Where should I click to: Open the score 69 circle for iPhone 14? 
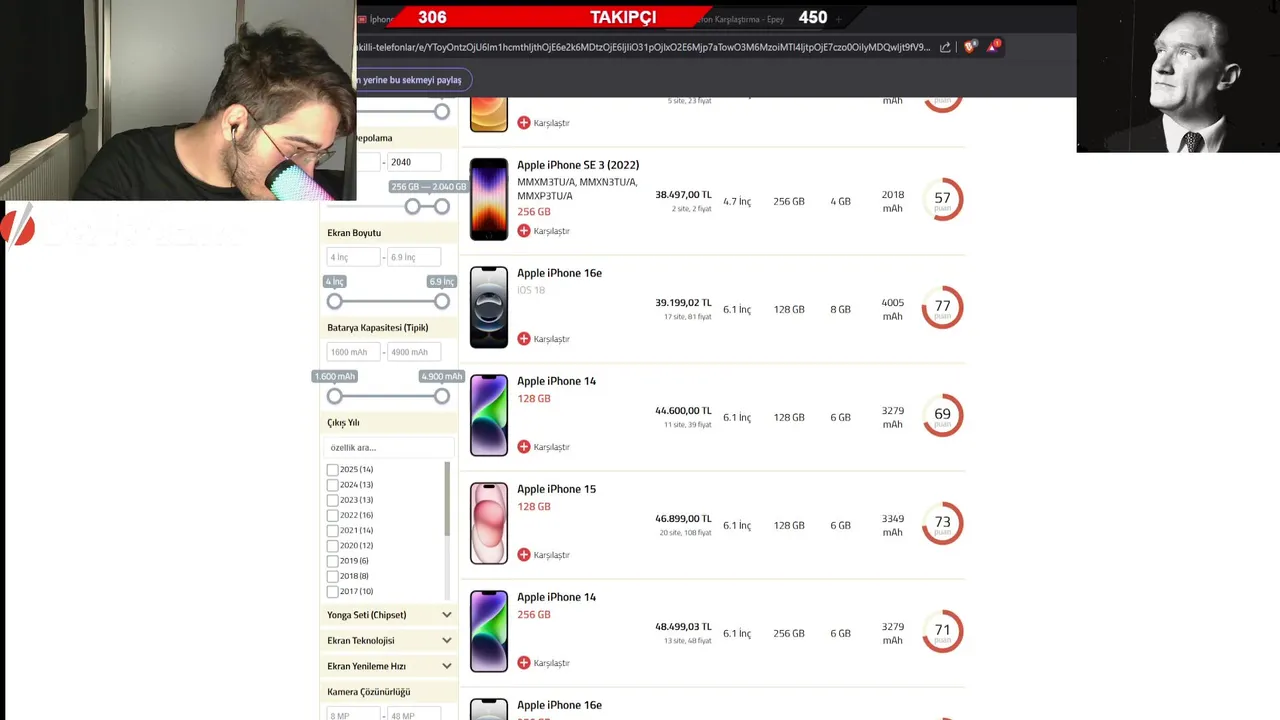click(942, 415)
